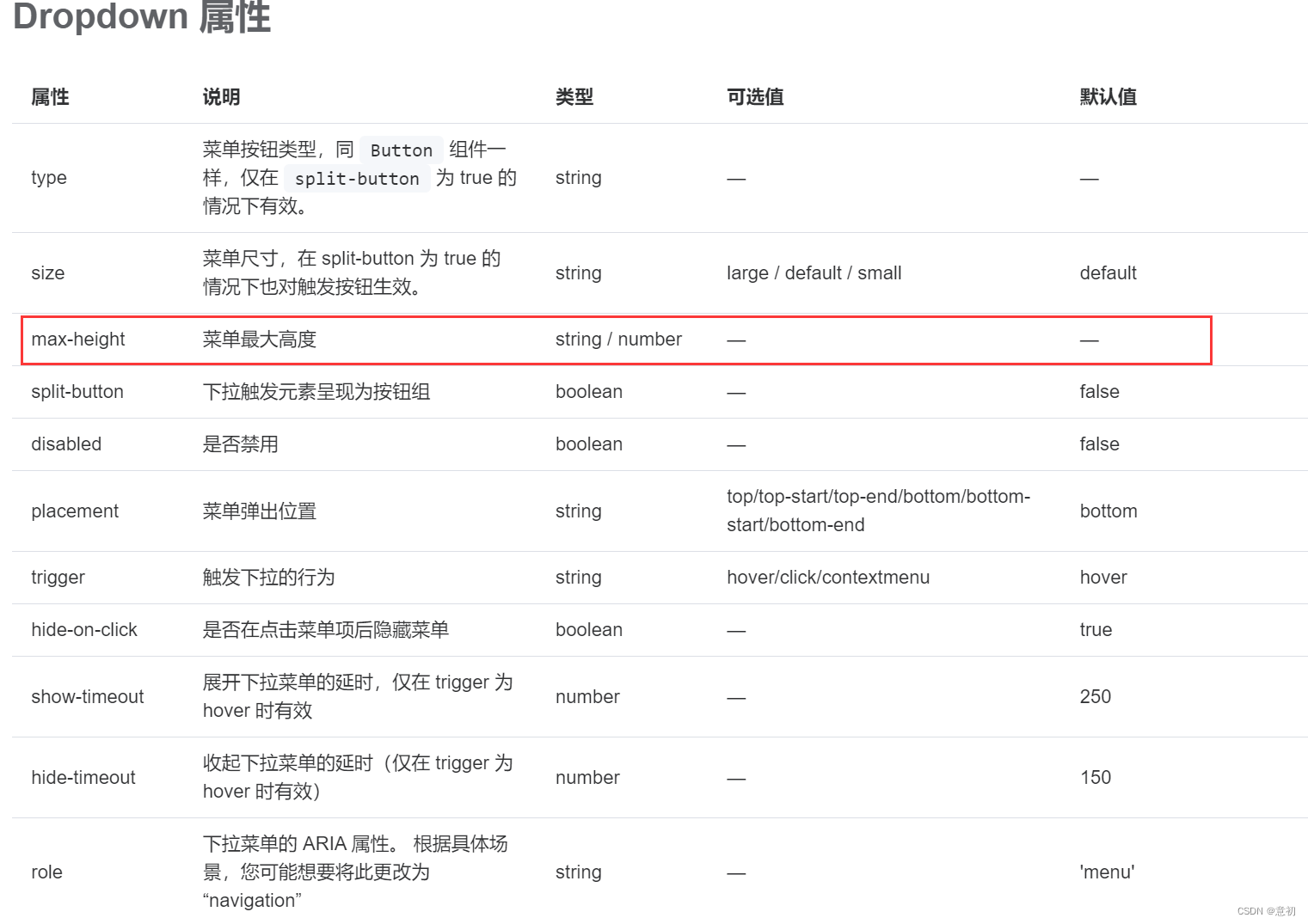Screen dimensions: 1308x924
Task: Select the type attribute row label
Action: 48,178
